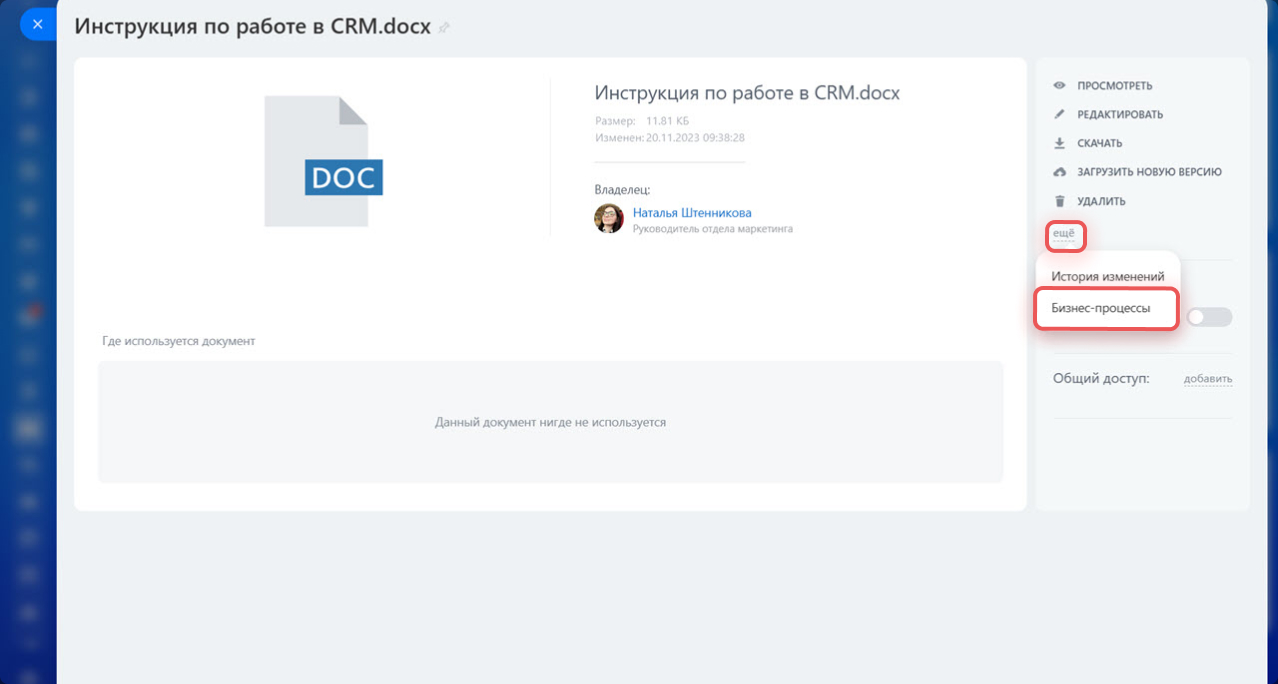
Task: Open the owner's avatar photo
Action: (609, 219)
